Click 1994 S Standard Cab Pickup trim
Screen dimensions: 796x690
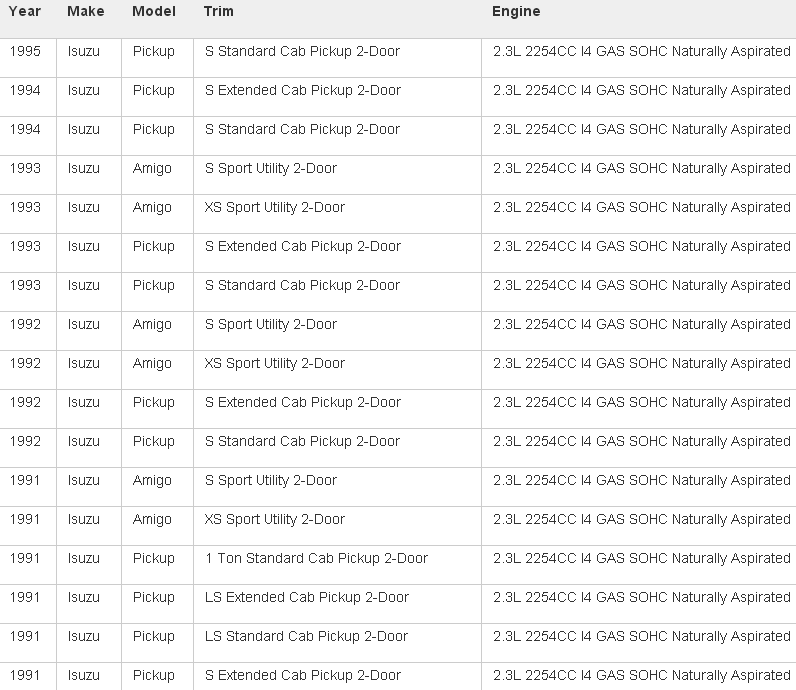(x=302, y=129)
